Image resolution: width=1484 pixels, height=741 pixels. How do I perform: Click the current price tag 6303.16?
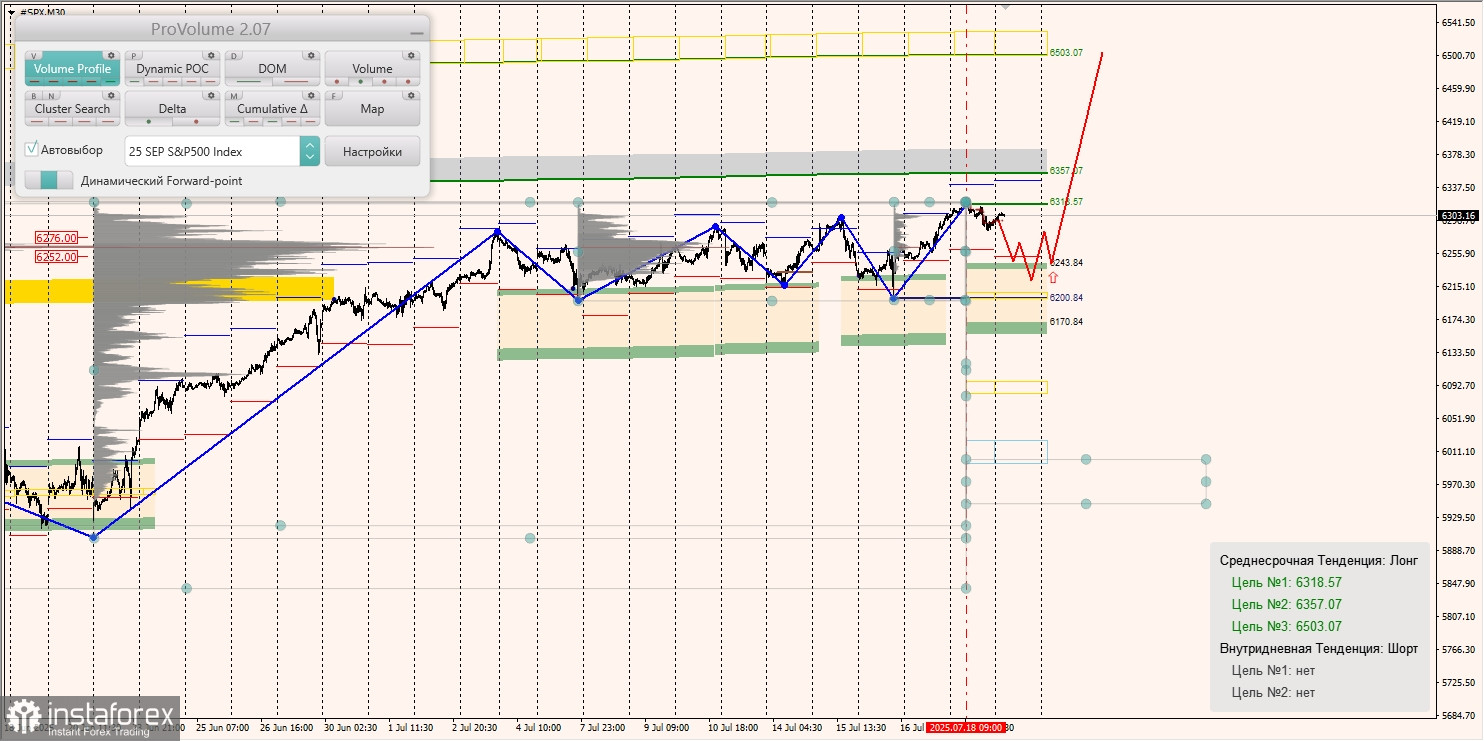[x=1459, y=215]
